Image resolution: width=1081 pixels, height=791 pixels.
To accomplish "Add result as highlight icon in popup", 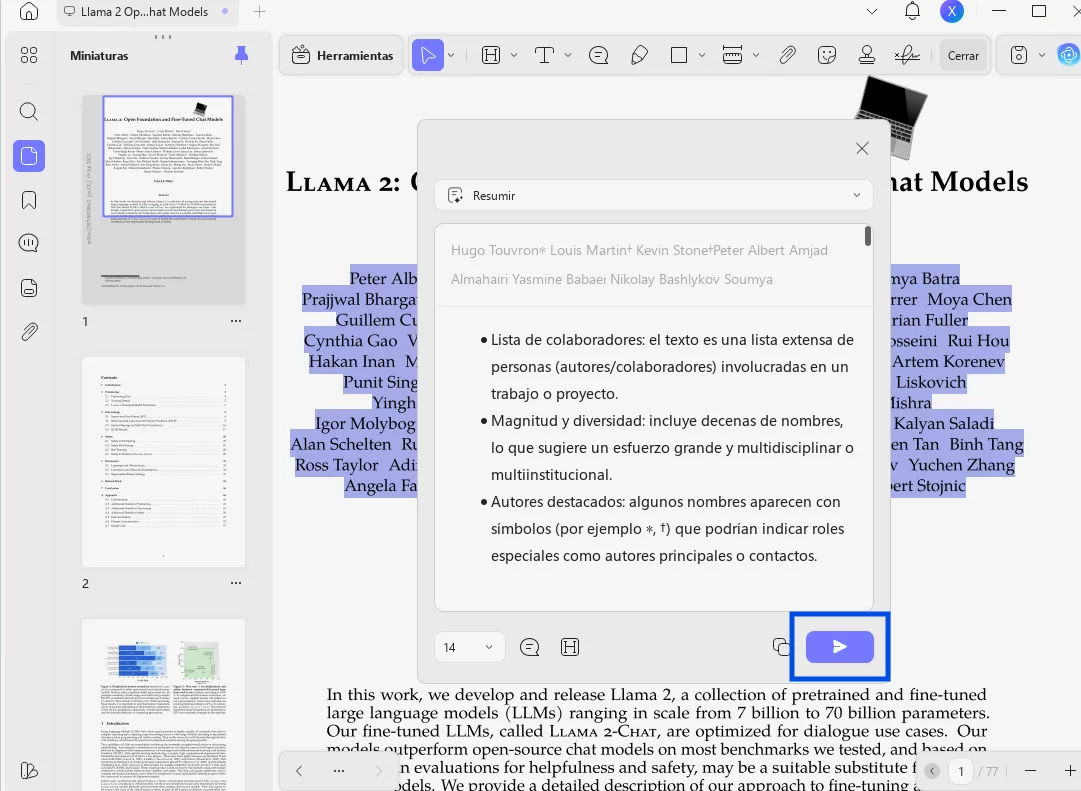I will coord(570,647).
